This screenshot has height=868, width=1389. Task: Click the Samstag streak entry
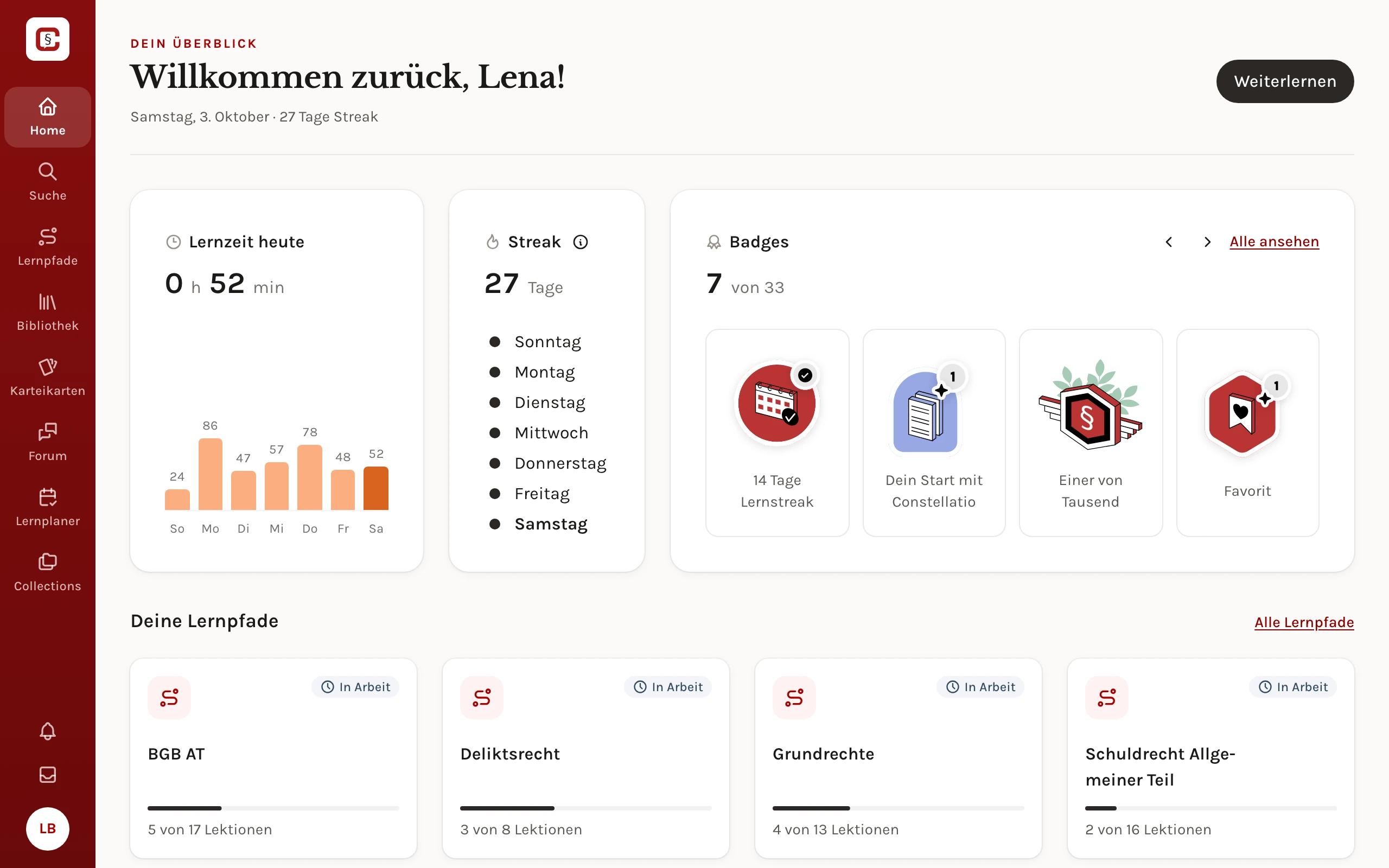[x=538, y=524]
